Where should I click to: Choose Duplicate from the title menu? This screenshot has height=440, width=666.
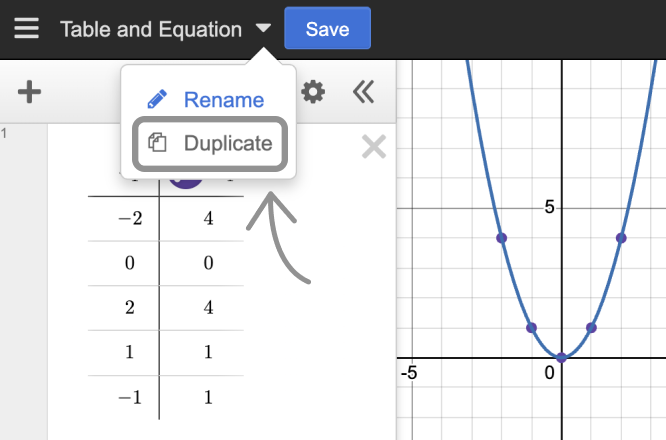(x=210, y=143)
